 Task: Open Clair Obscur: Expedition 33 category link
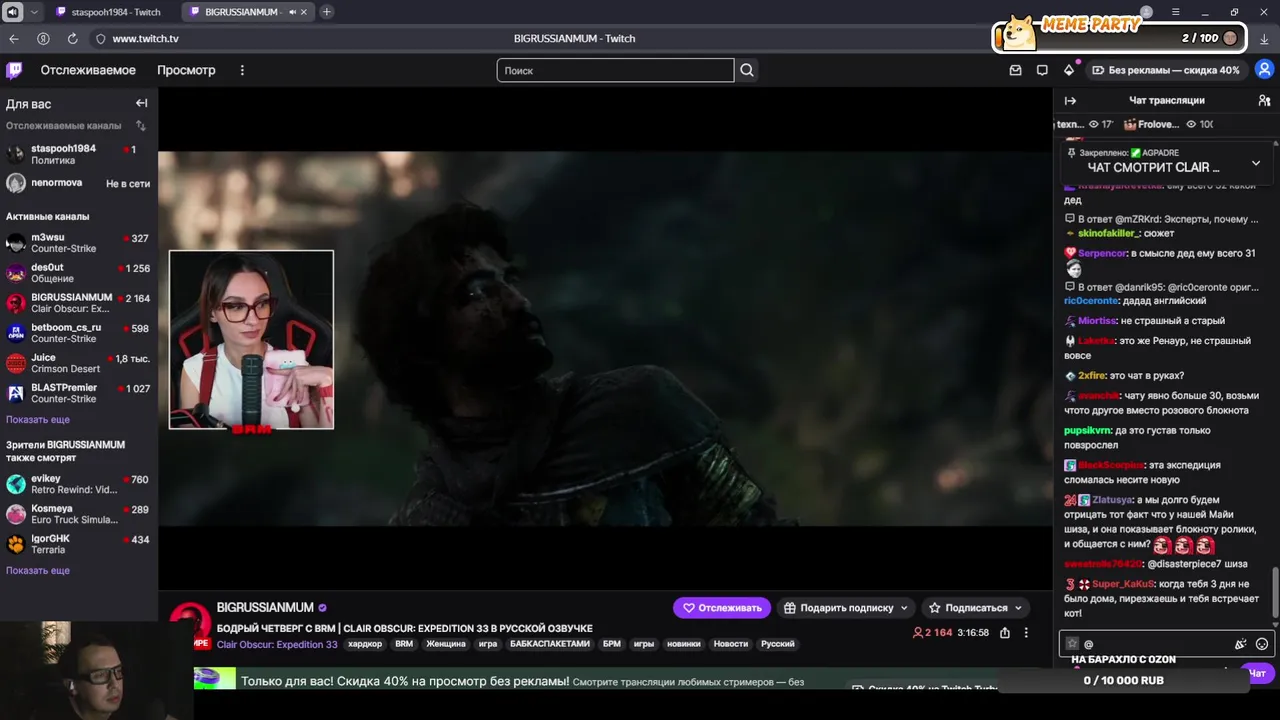(277, 644)
